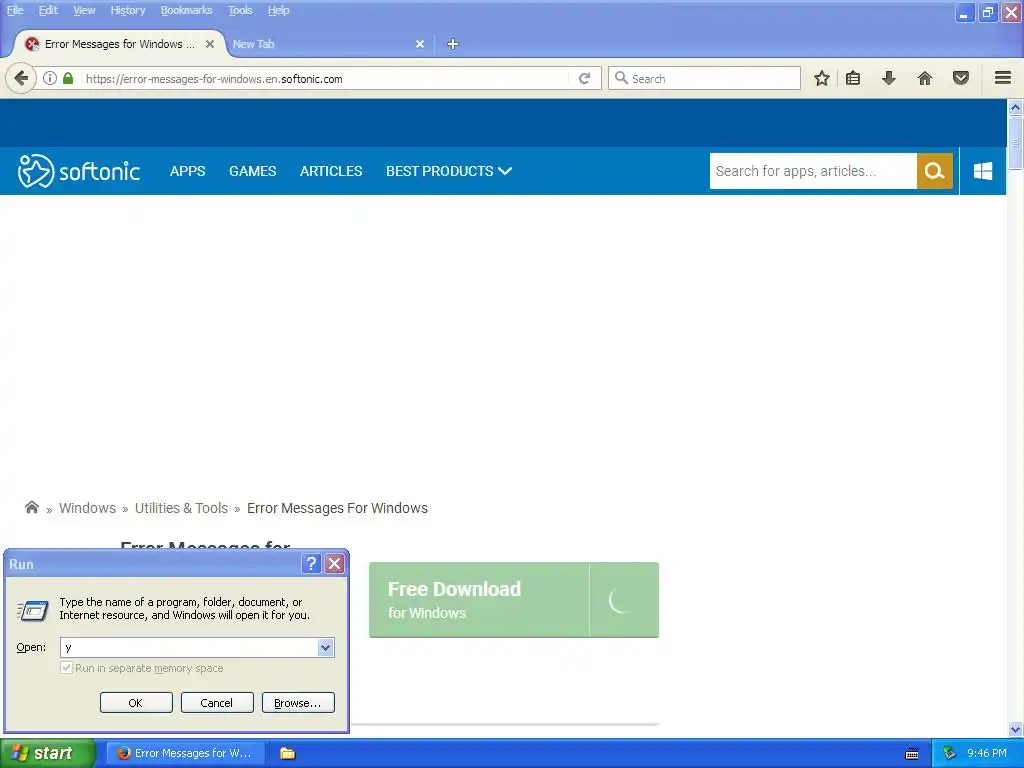1024x768 pixels.
Task: Open the Windows start menu
Action: pos(48,753)
